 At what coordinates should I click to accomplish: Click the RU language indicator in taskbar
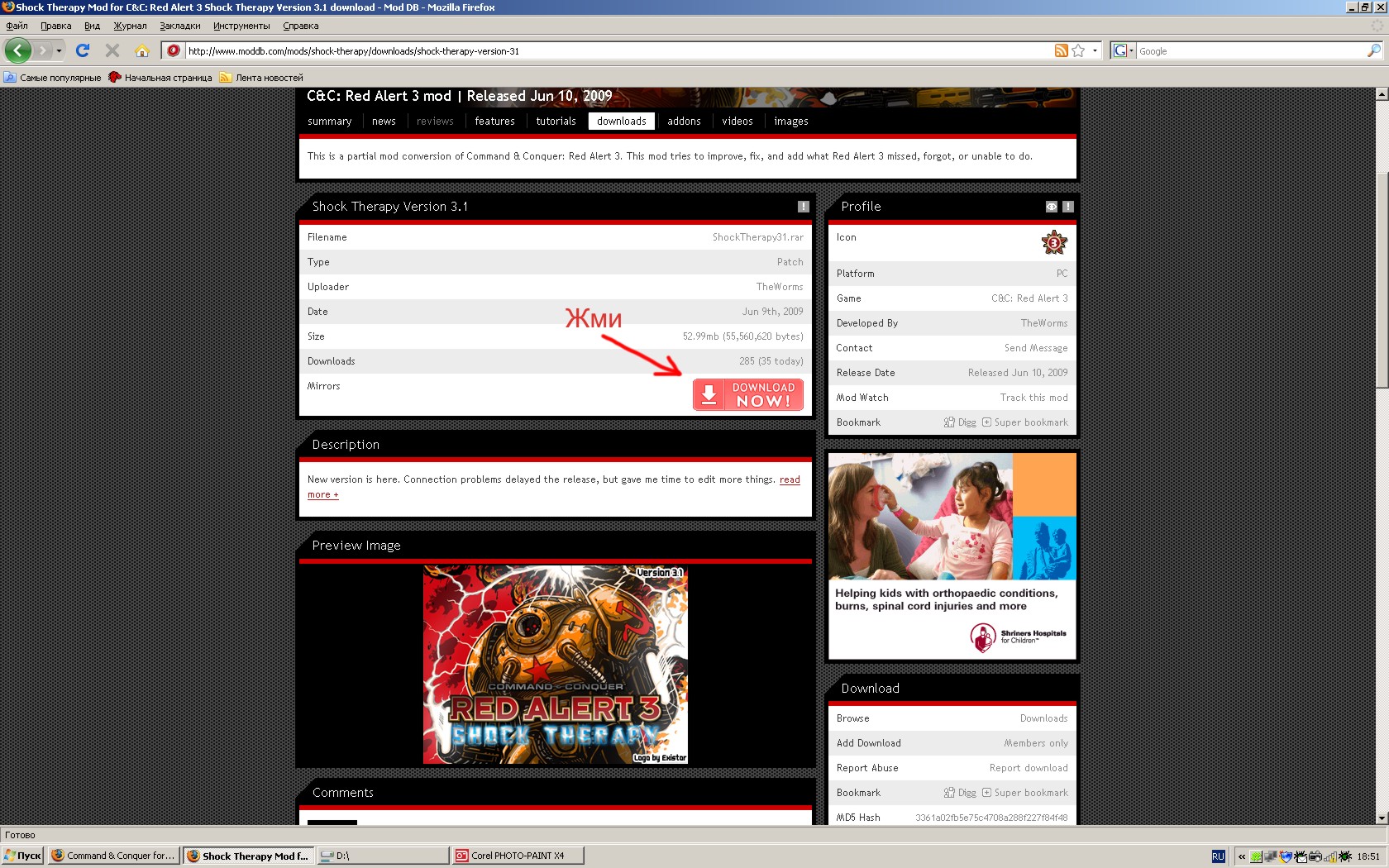(x=1218, y=856)
